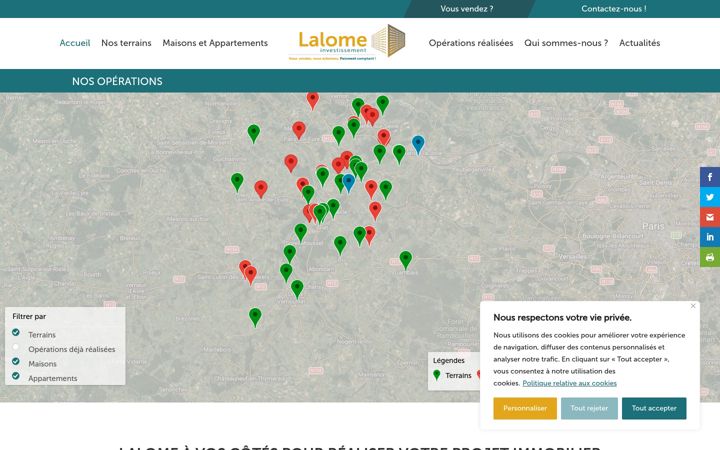Screen dimensions: 720x450
Task: Share page by email icon
Action: pyautogui.click(x=710, y=217)
